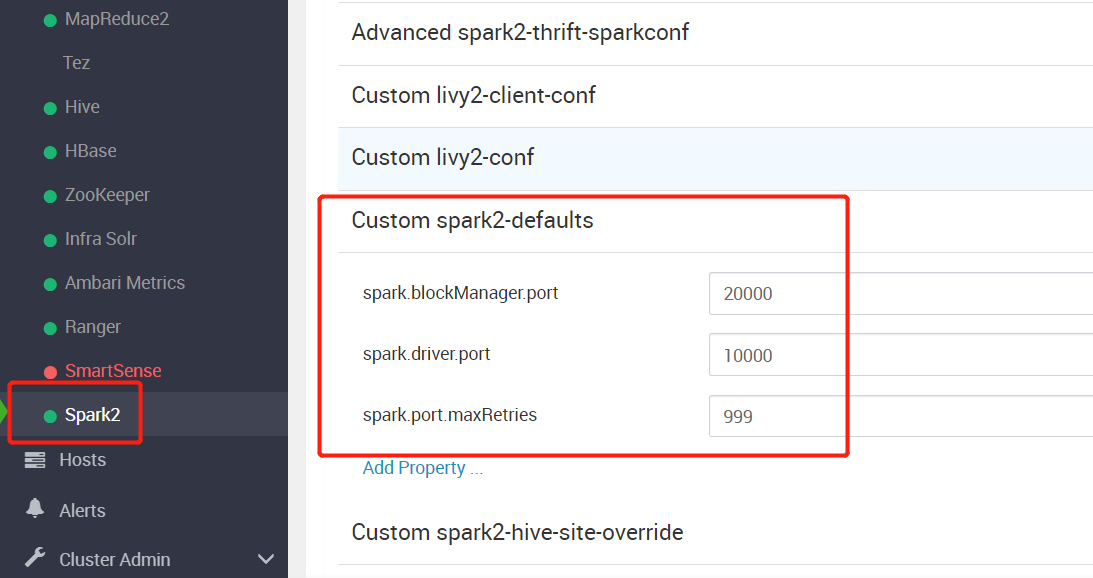Expand the Advanced spark2-thrift-sparkconf section

coord(519,33)
